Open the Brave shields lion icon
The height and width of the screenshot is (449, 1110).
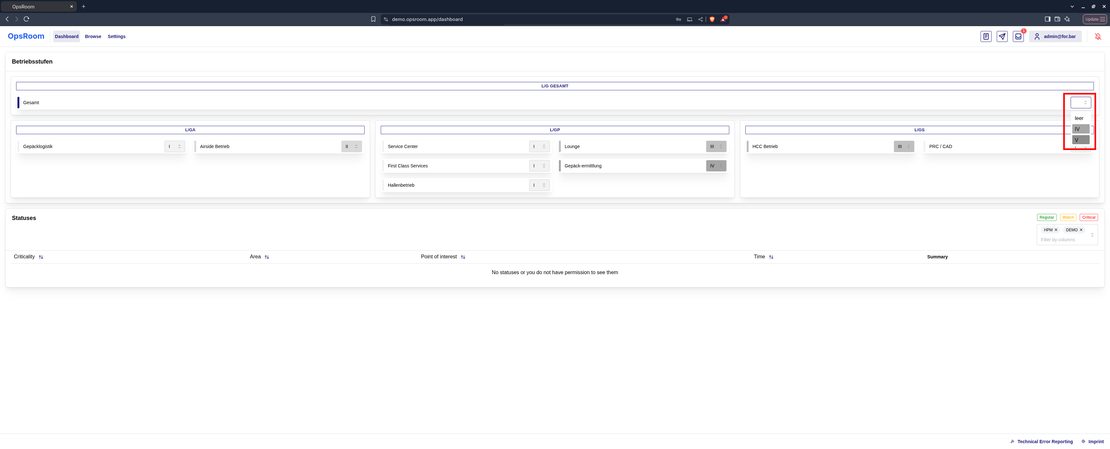coord(712,19)
